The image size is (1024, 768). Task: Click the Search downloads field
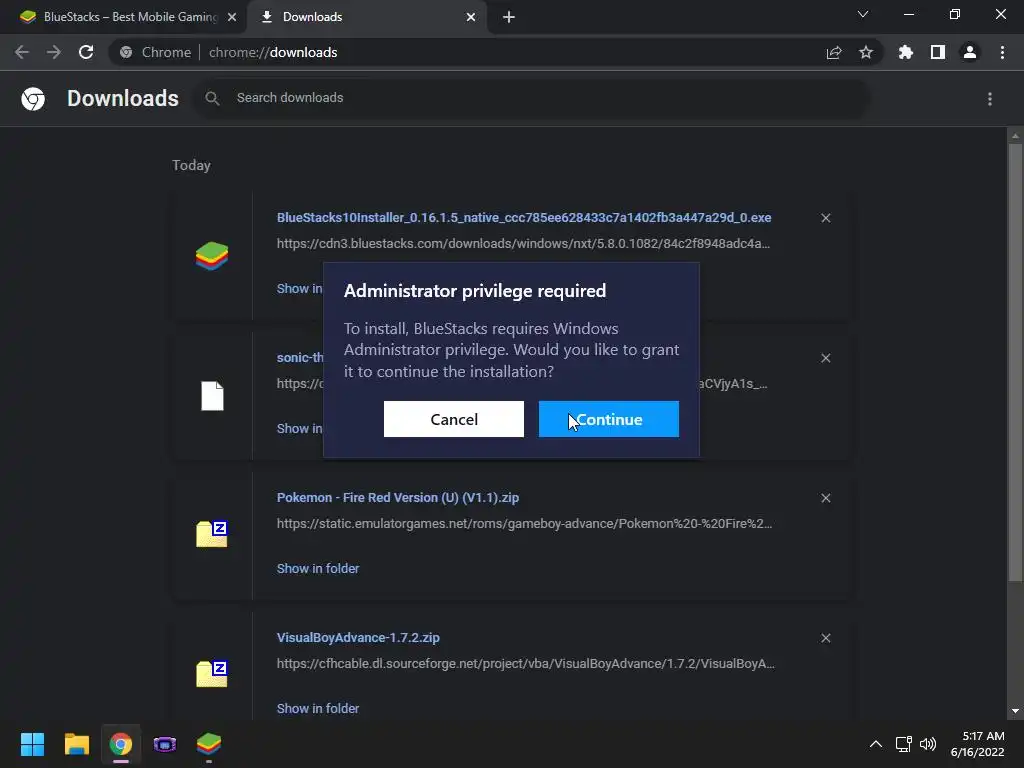[532, 98]
